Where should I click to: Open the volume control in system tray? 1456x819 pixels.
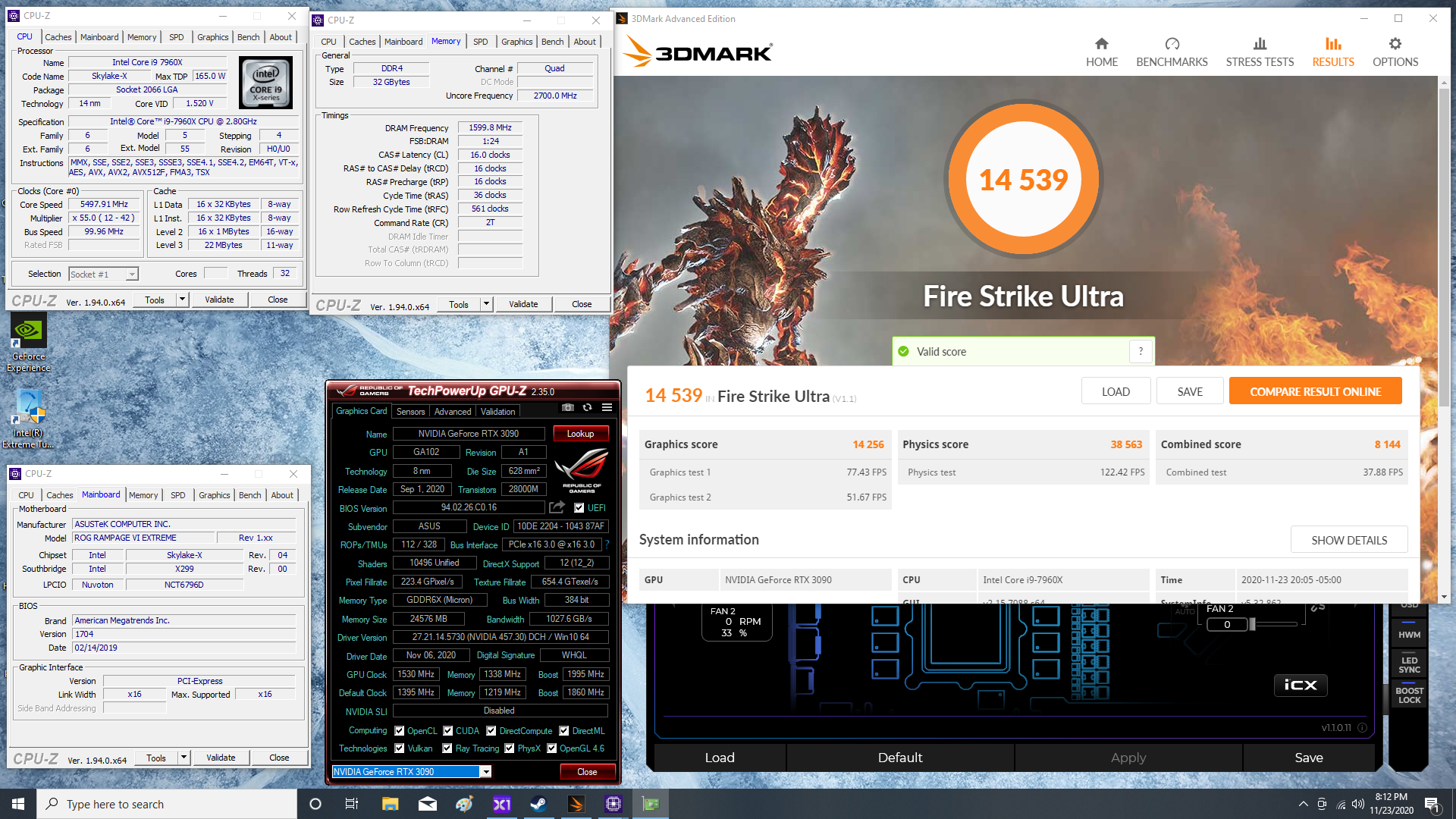(x=1358, y=804)
